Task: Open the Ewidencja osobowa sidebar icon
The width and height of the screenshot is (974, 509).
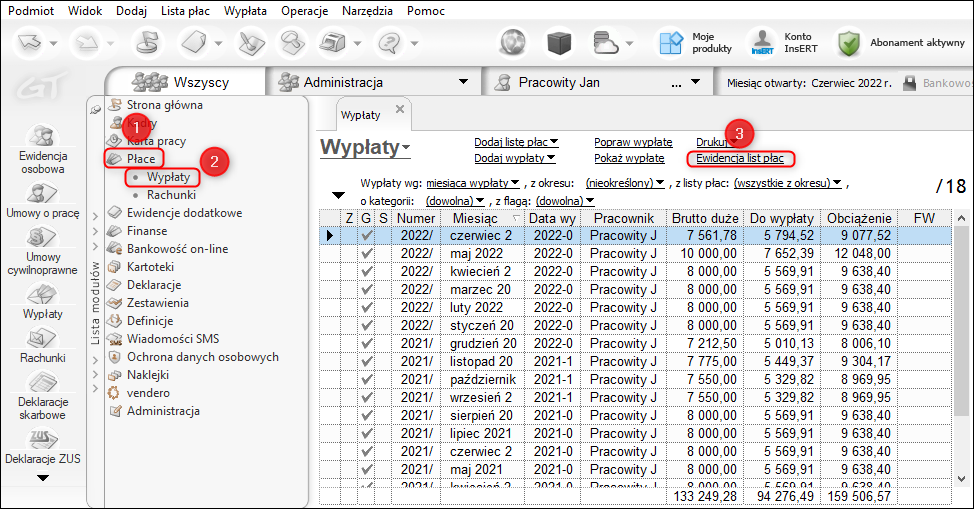Action: coord(42,137)
